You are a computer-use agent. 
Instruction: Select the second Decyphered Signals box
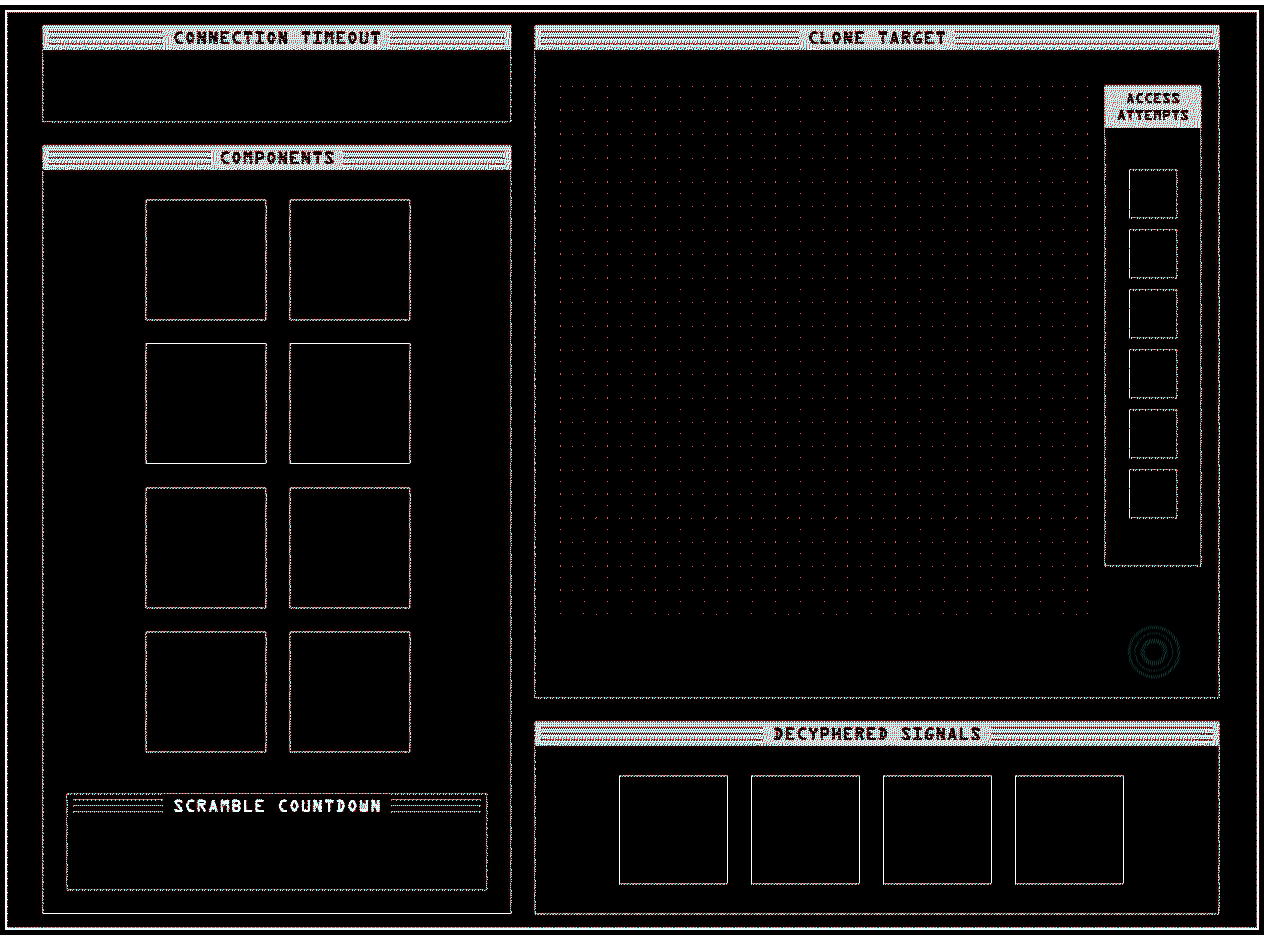(805, 830)
